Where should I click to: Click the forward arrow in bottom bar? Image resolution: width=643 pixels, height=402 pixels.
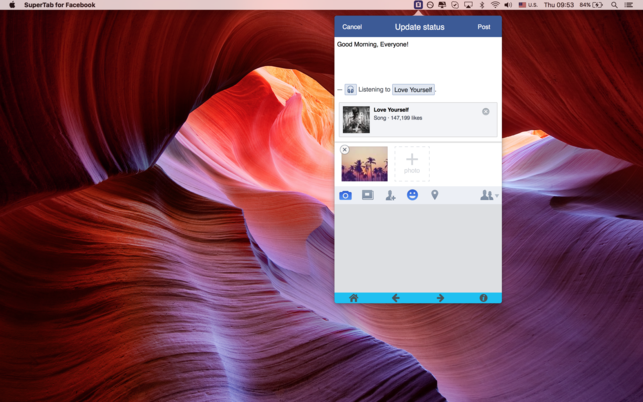click(440, 298)
